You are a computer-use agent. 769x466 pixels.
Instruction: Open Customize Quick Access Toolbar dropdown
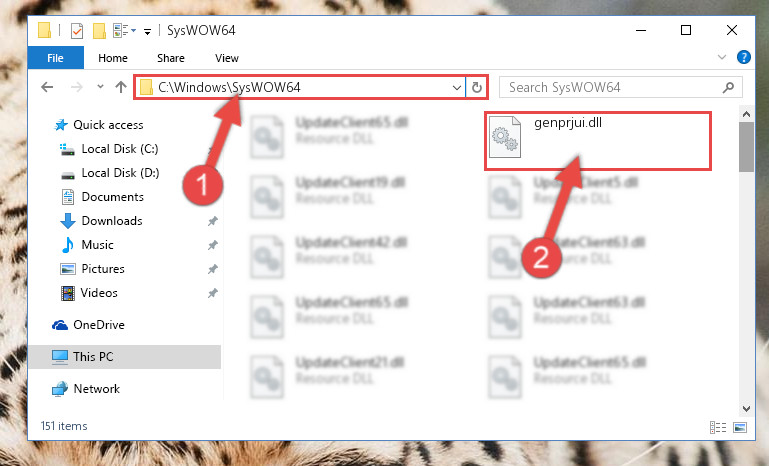[147, 31]
